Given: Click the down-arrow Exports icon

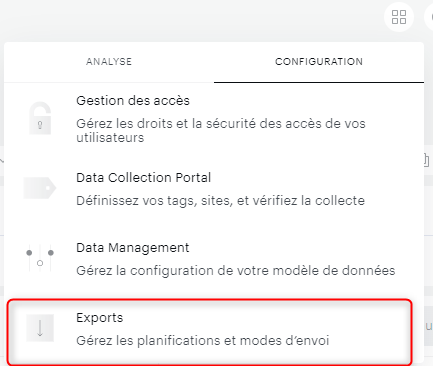Looking at the screenshot, I should click(x=40, y=328).
